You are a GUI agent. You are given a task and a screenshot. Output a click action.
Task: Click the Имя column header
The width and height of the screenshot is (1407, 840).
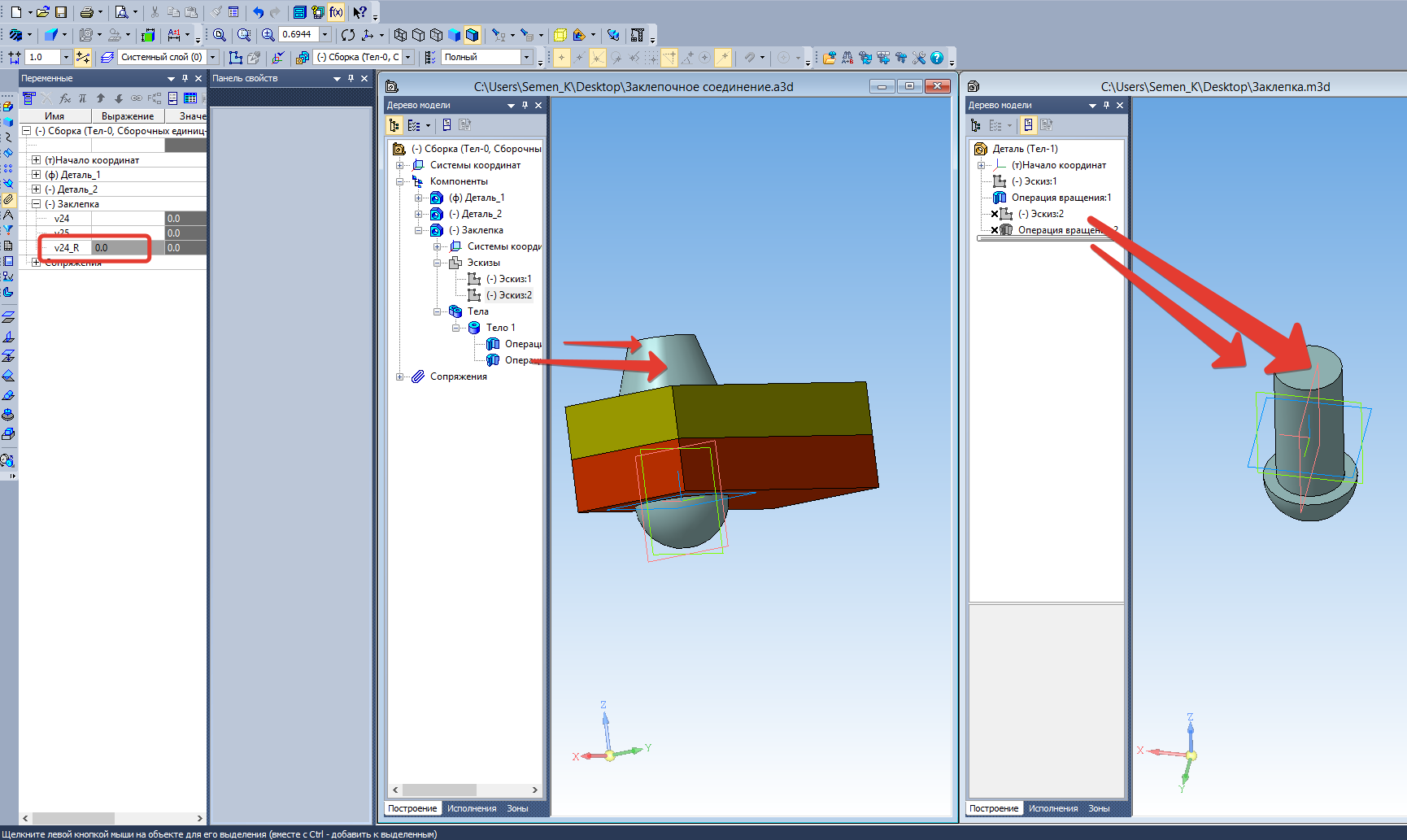(x=54, y=116)
